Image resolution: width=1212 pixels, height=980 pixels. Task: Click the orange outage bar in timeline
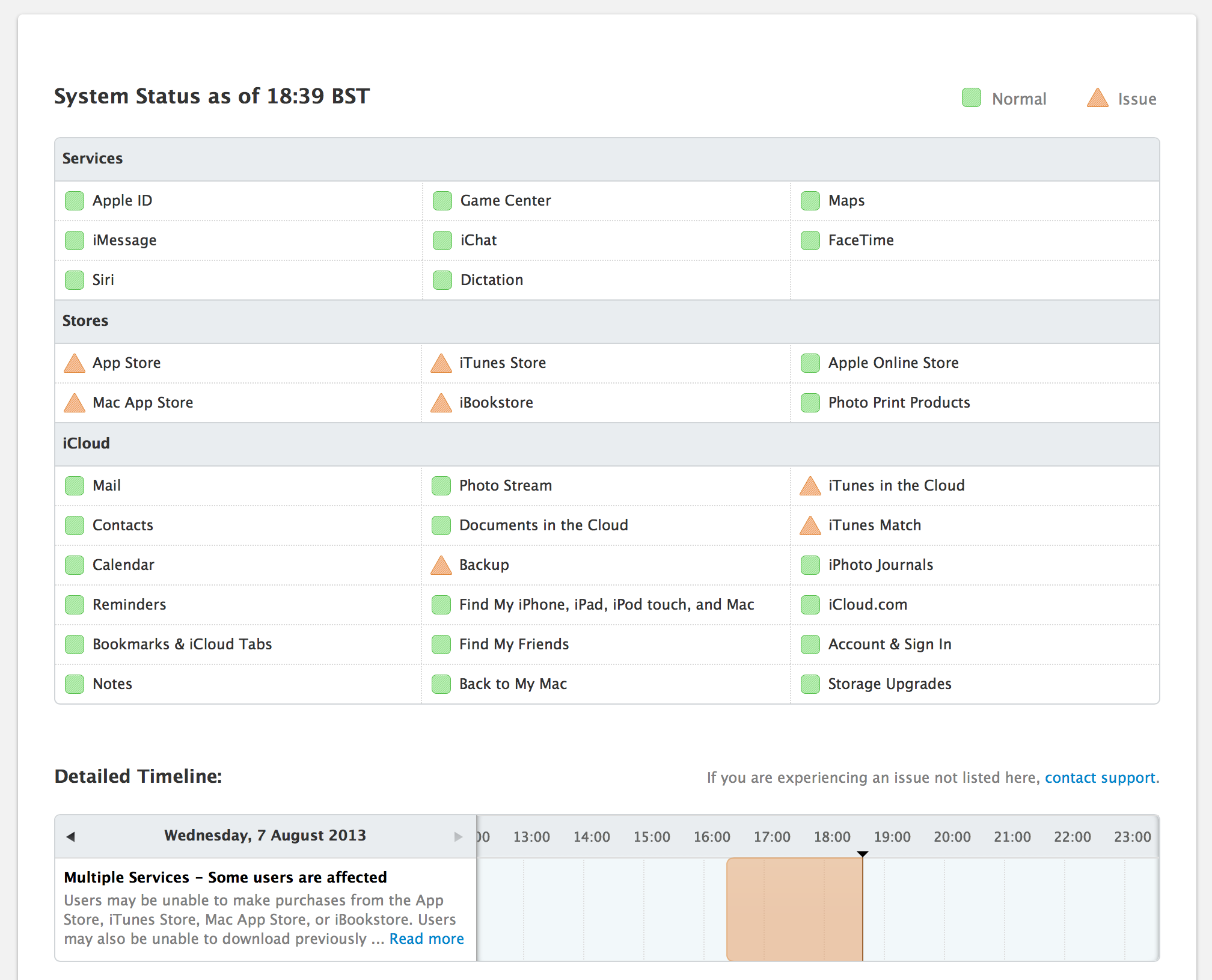795,909
